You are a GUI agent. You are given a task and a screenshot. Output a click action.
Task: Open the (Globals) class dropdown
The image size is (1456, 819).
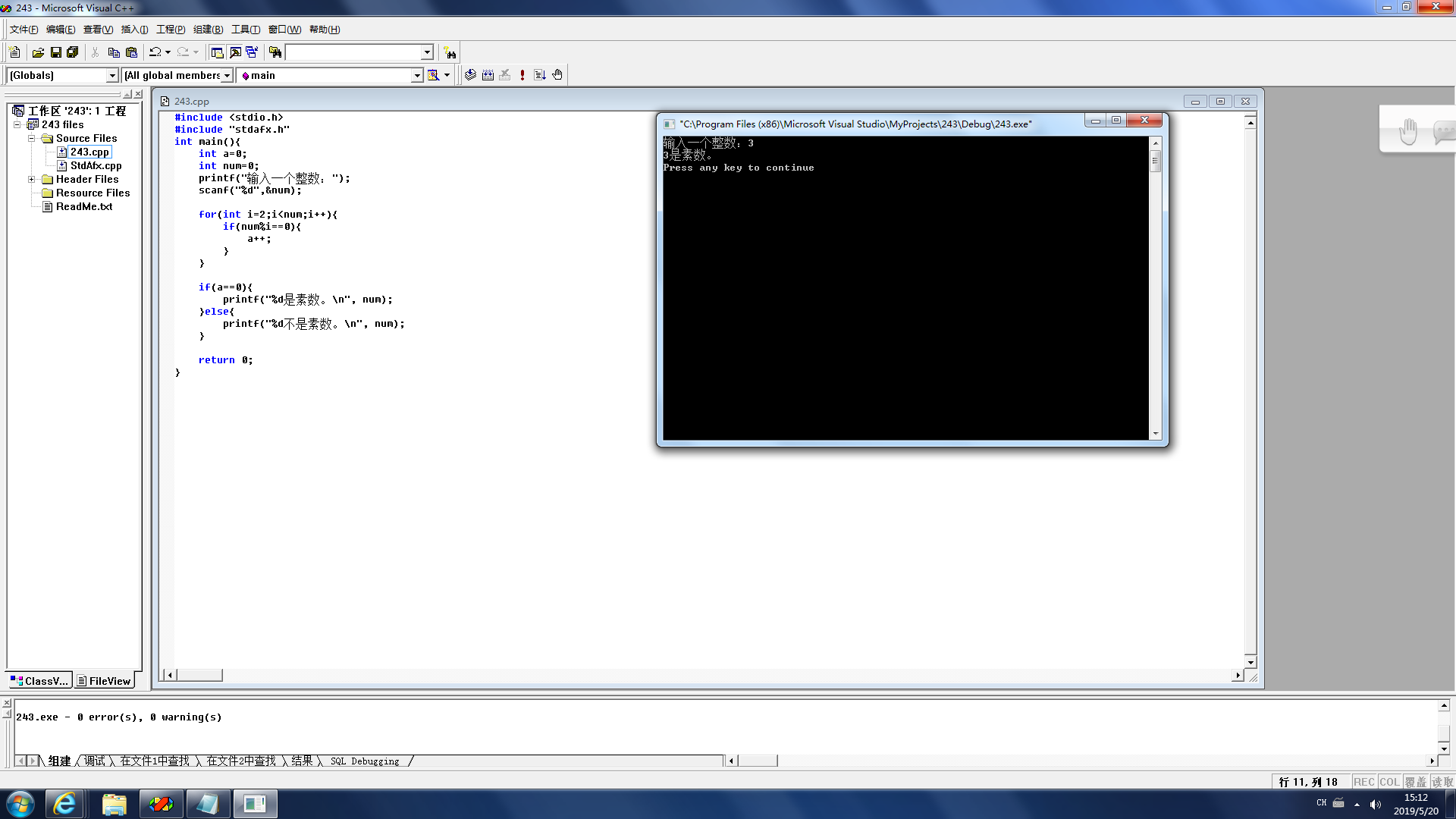coord(112,75)
